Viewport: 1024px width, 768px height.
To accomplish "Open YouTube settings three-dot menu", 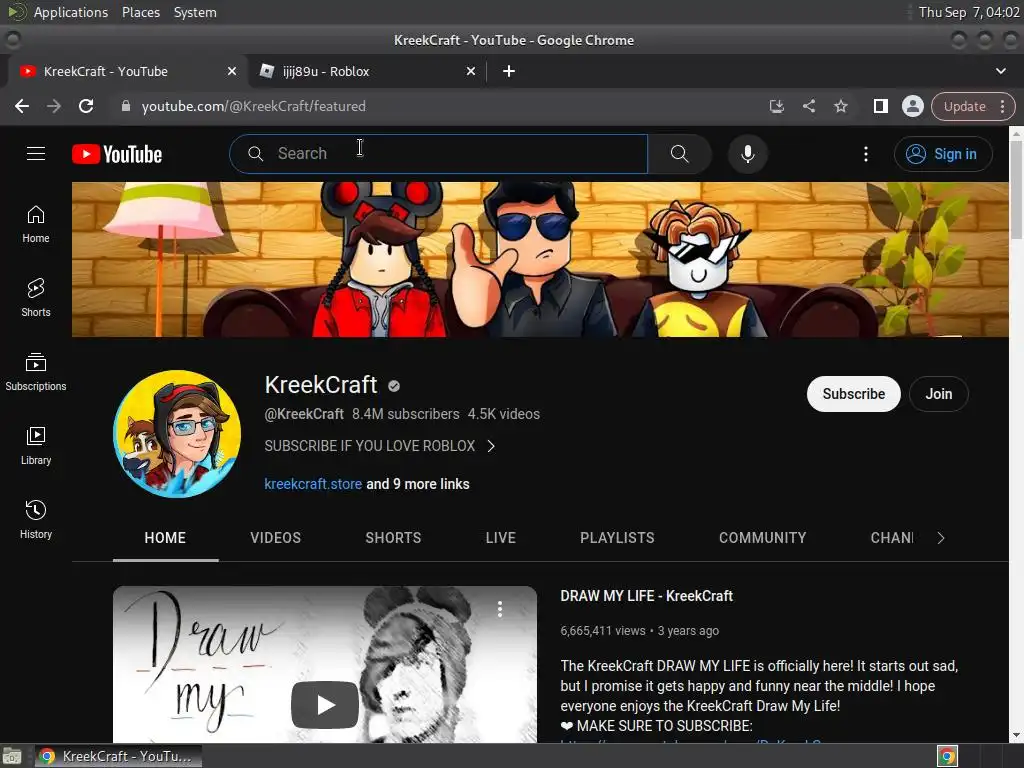I will click(866, 154).
